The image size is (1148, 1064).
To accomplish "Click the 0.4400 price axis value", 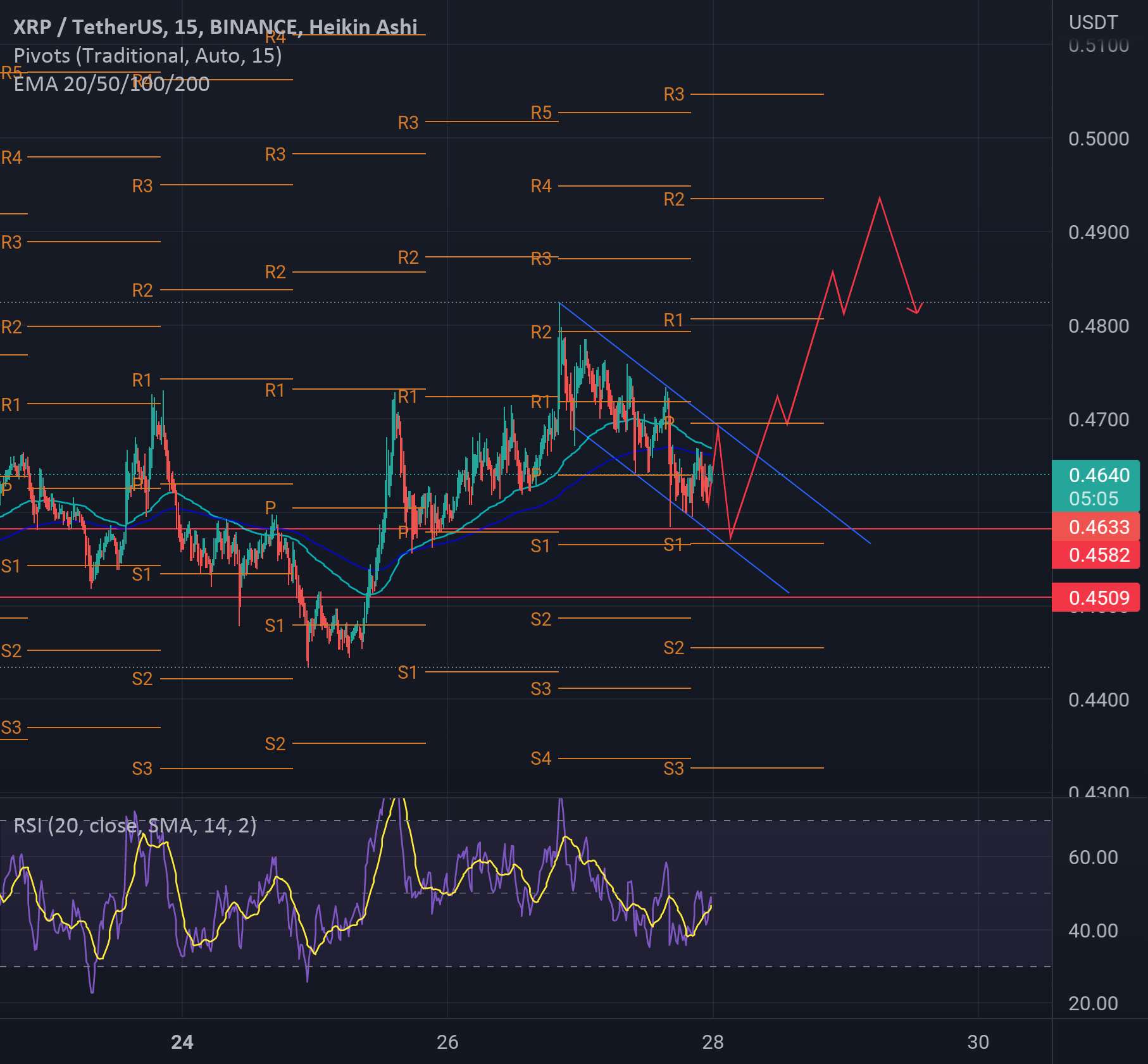I will 1099,700.
